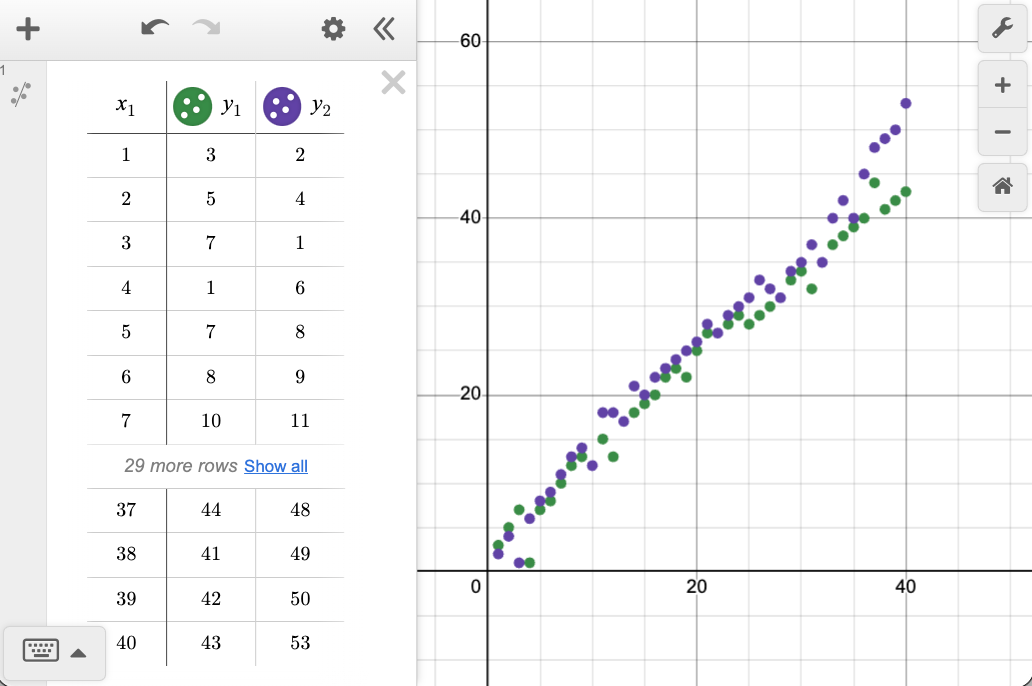Delete the table with the X button
The width and height of the screenshot is (1032, 686).
tap(394, 82)
